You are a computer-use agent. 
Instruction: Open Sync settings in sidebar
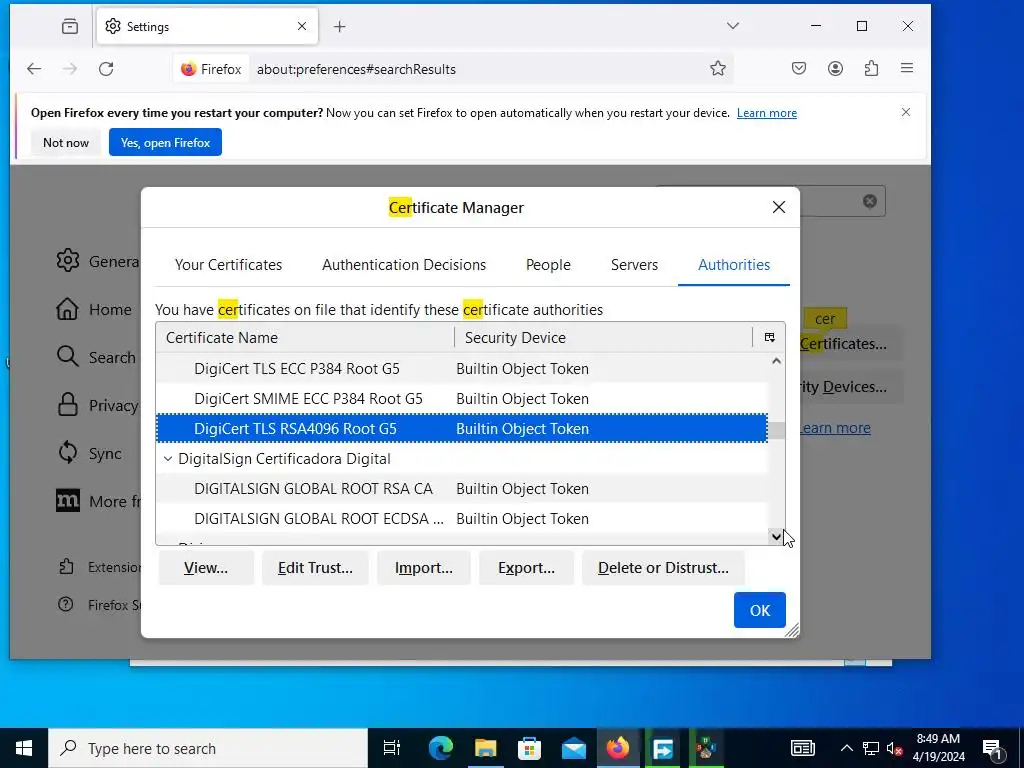pos(67,453)
